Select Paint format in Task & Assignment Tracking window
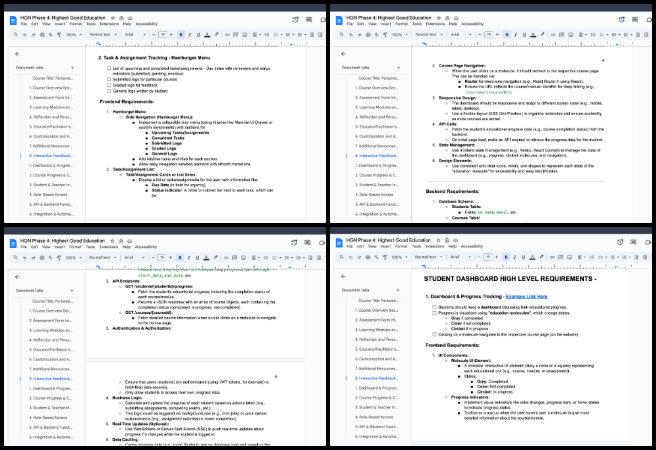 click(59, 34)
